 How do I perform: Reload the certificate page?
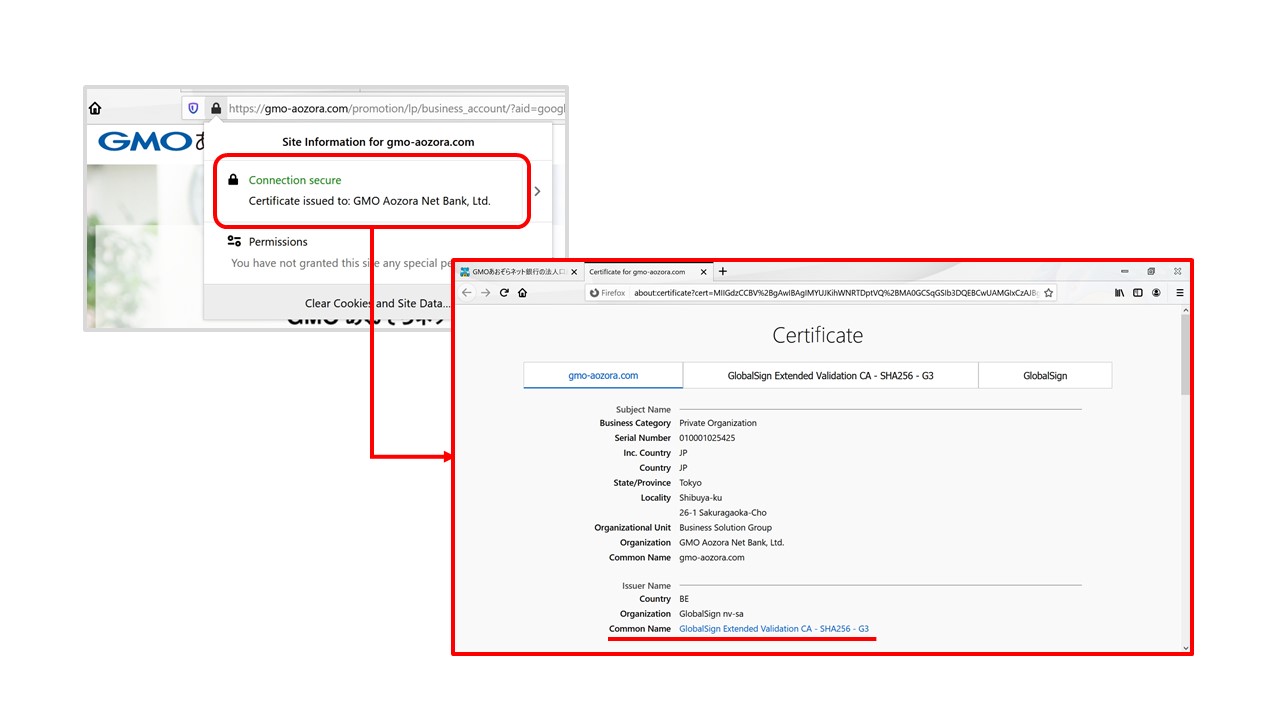[x=504, y=293]
